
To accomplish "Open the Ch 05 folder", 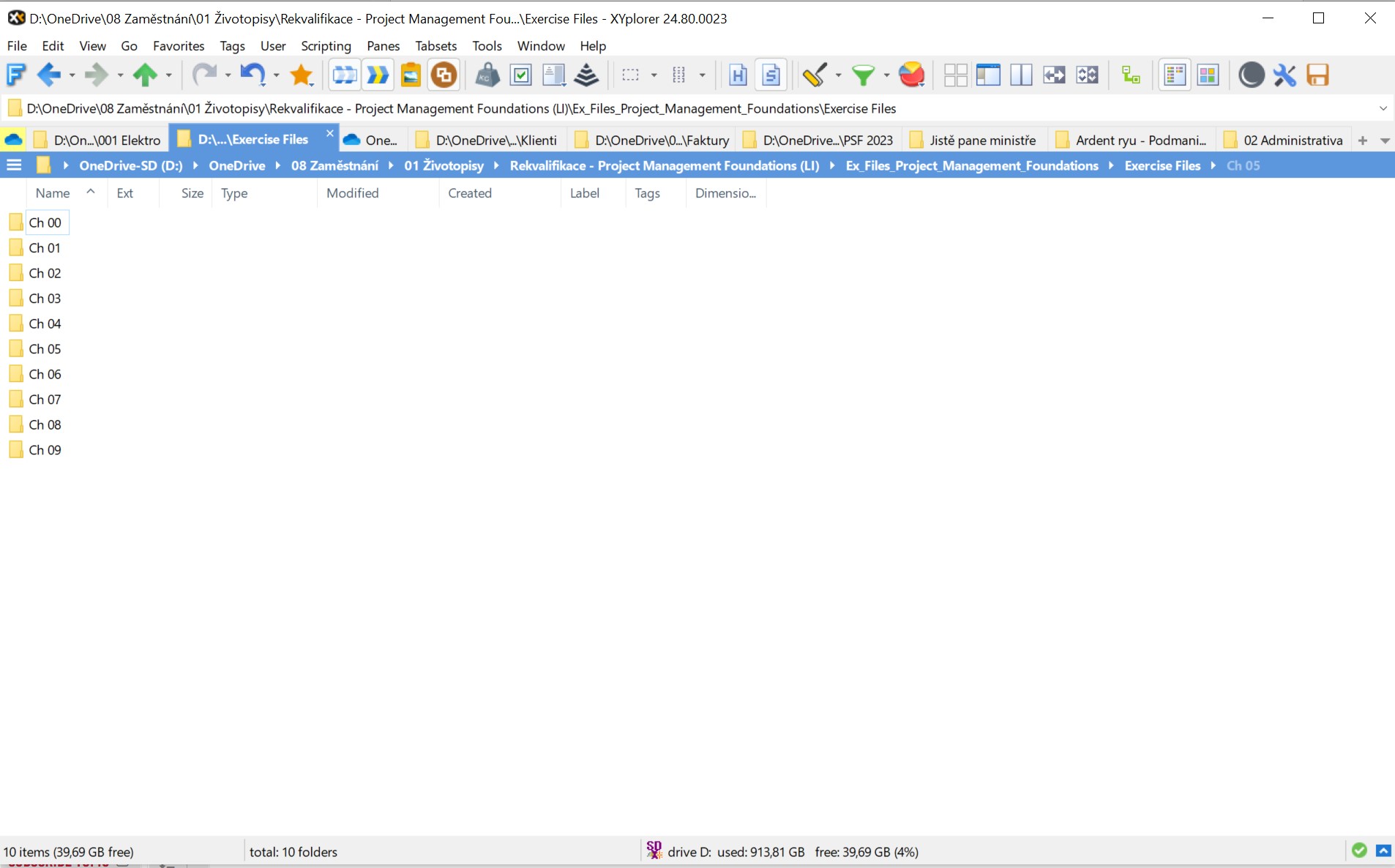I will [45, 348].
